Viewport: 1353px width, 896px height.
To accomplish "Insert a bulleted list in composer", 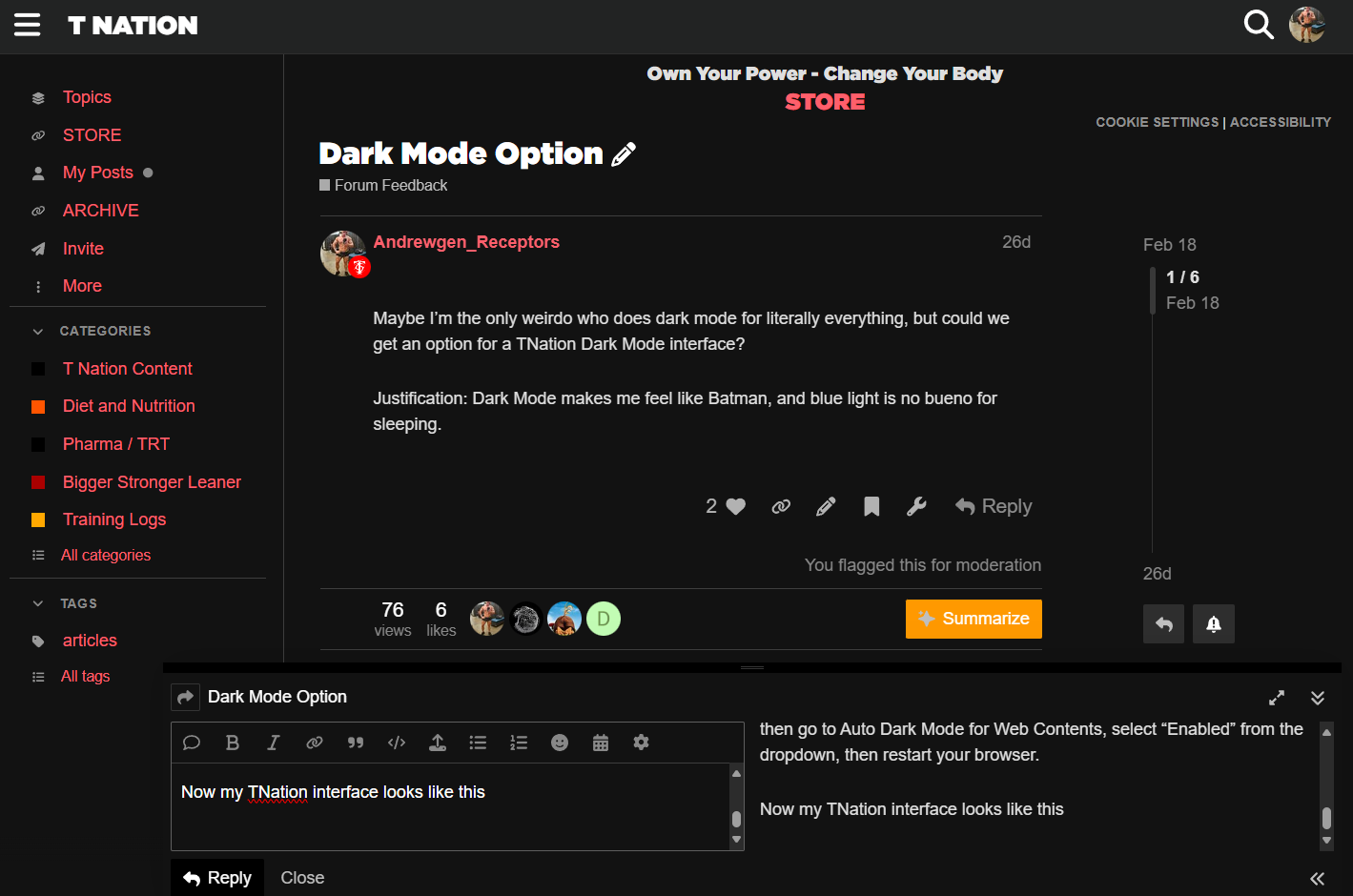I will click(478, 743).
